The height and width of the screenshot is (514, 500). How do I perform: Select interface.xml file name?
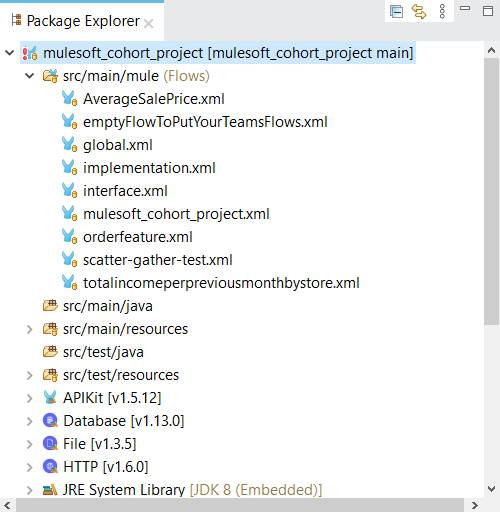coord(125,191)
